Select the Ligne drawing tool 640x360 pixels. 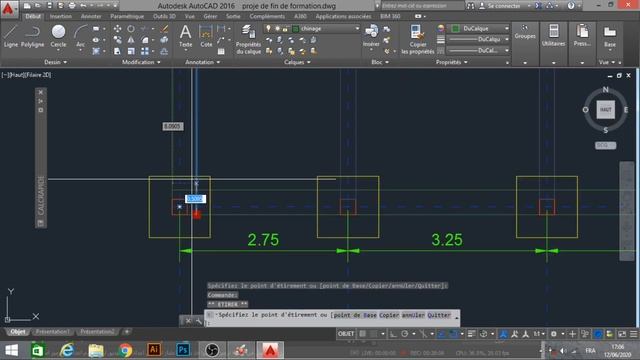pos(11,36)
